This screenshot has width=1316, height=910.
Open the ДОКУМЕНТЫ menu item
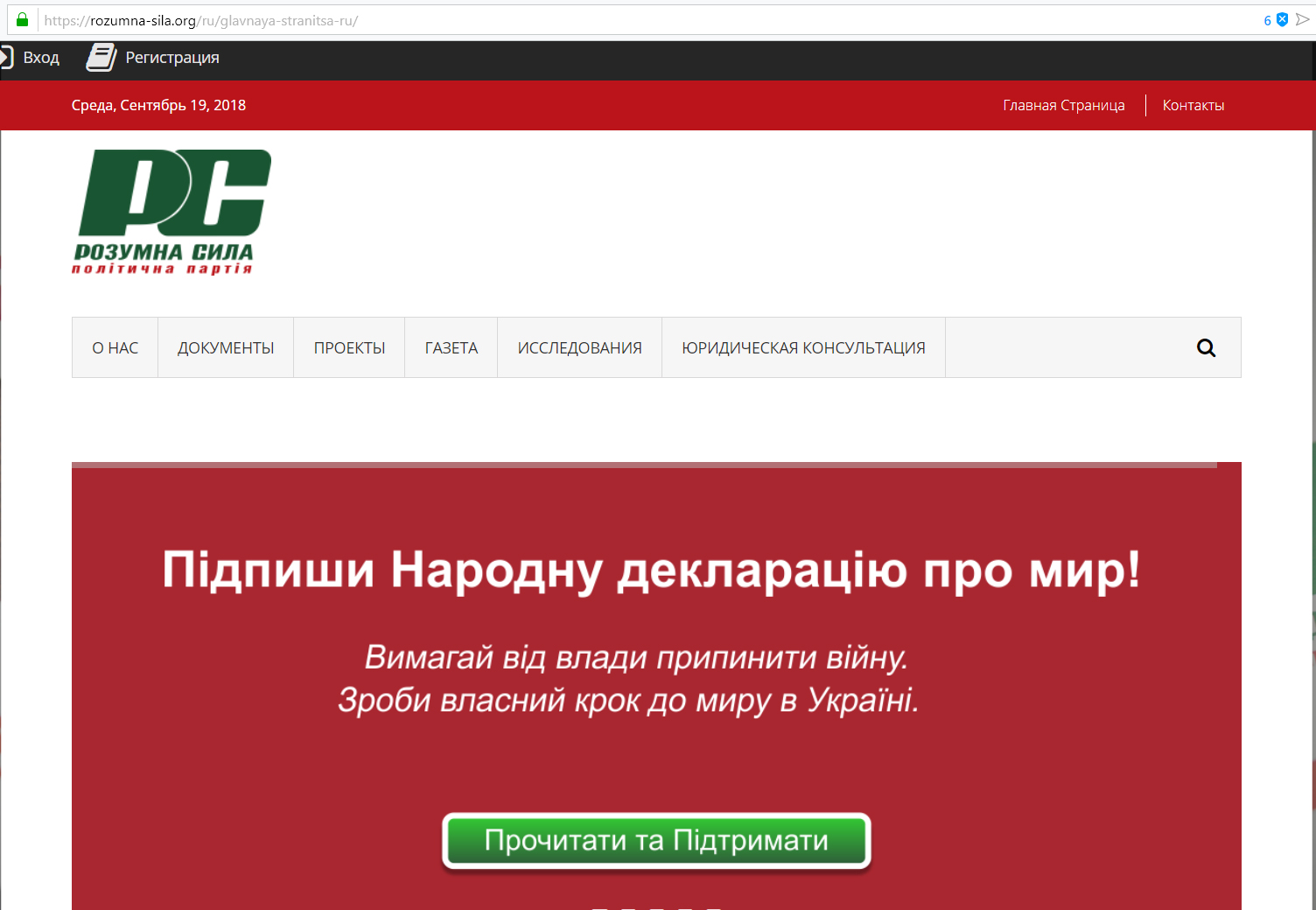226,348
